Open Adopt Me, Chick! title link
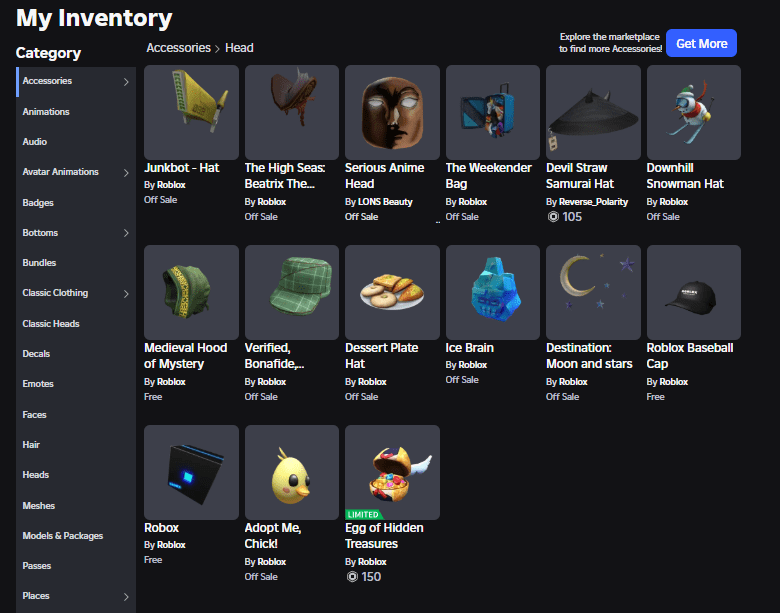 click(273, 536)
